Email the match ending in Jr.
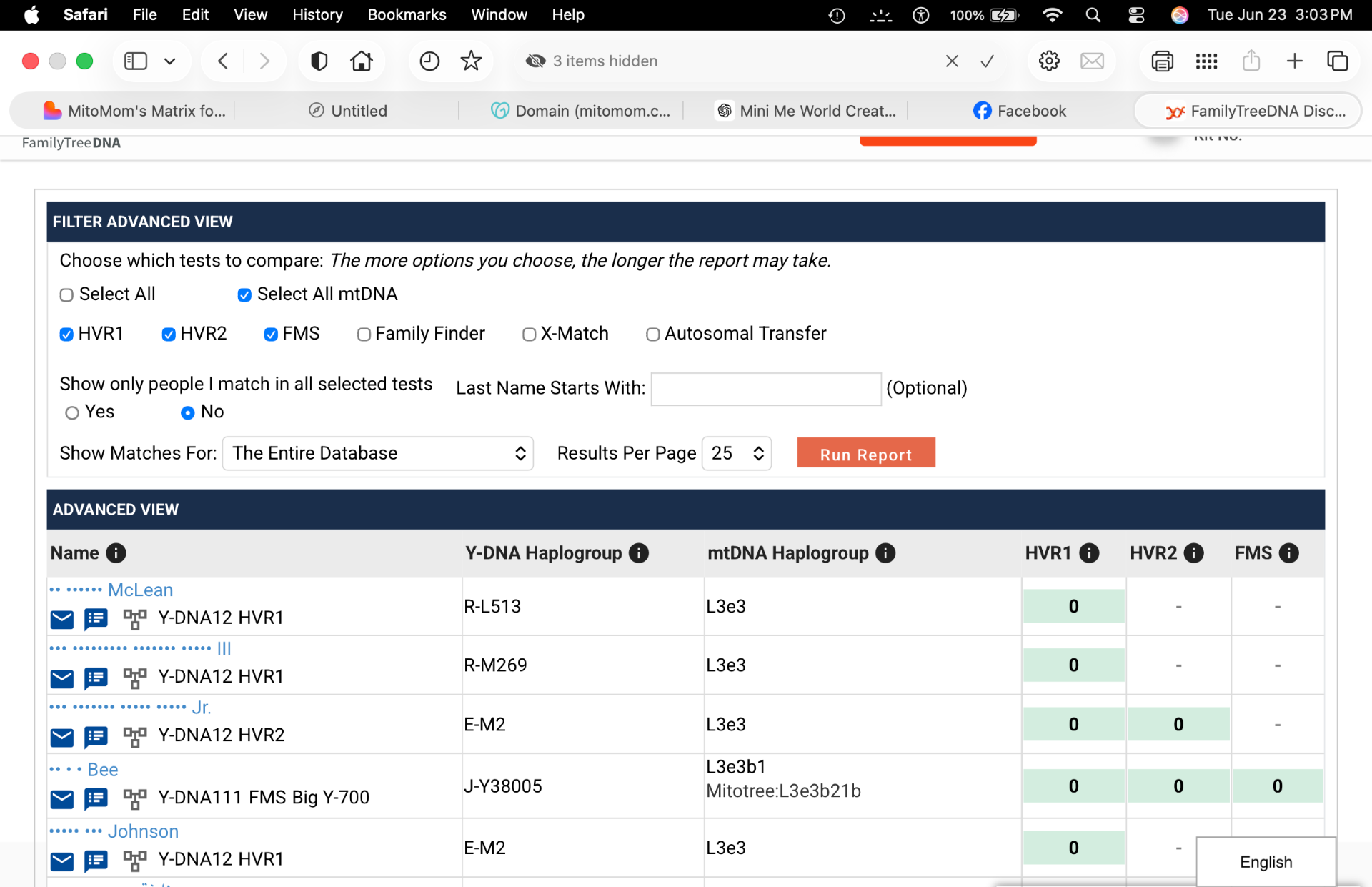The width and height of the screenshot is (1372, 887). pos(62,736)
